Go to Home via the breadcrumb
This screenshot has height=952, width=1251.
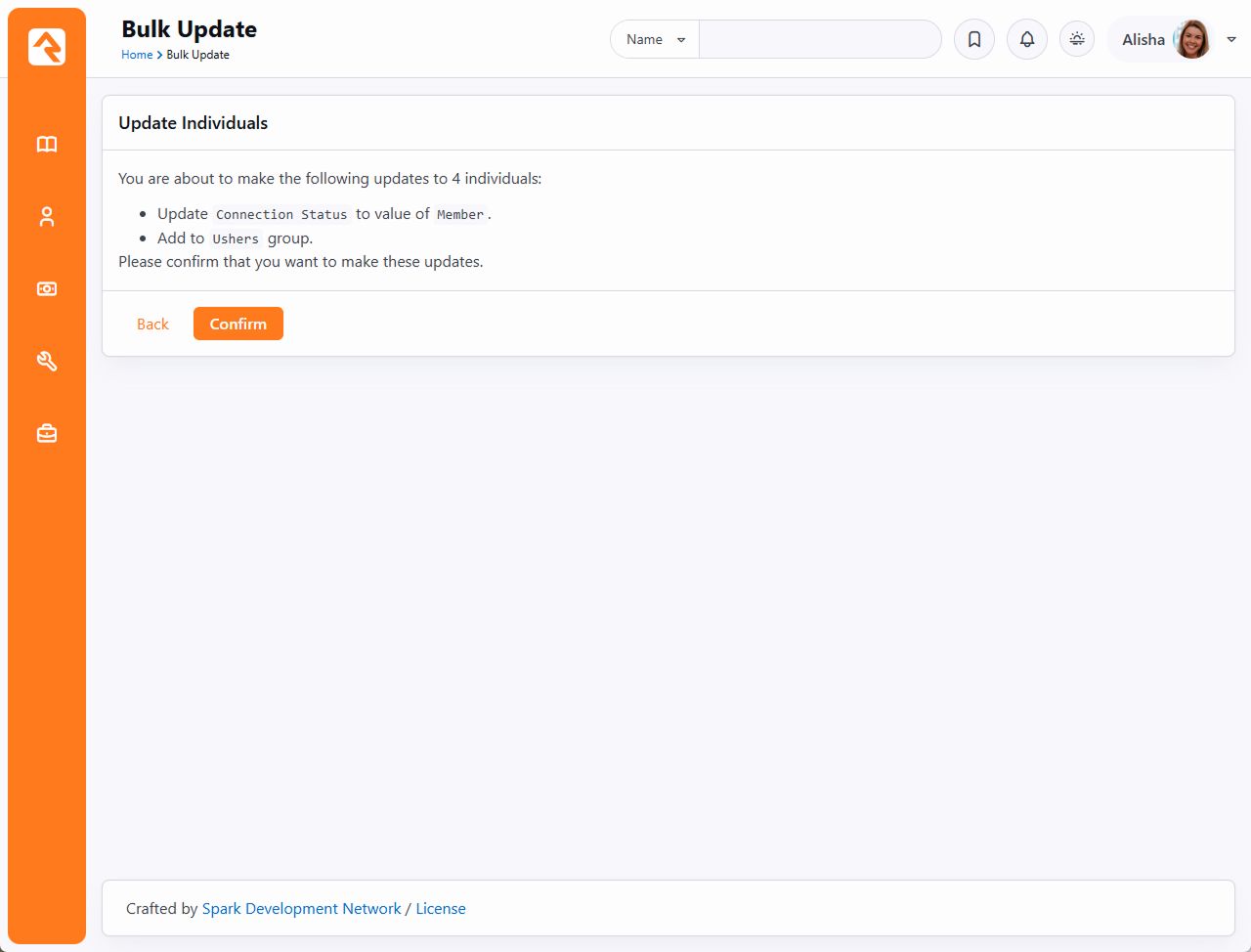pos(136,55)
